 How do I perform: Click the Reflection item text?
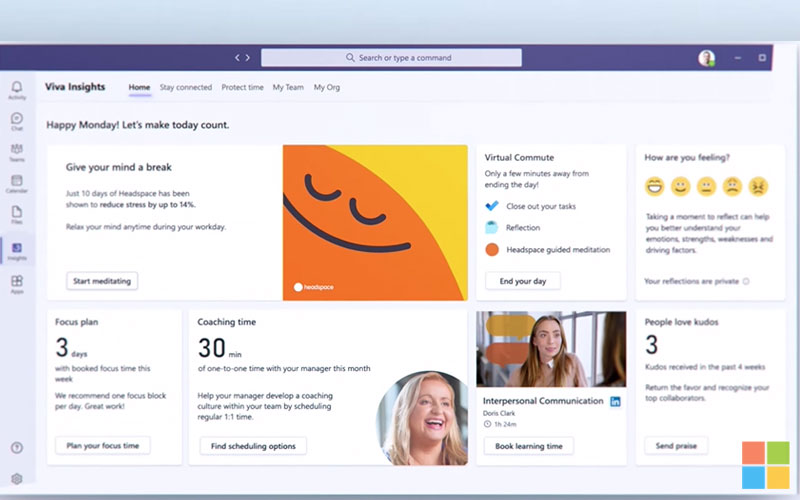523,228
